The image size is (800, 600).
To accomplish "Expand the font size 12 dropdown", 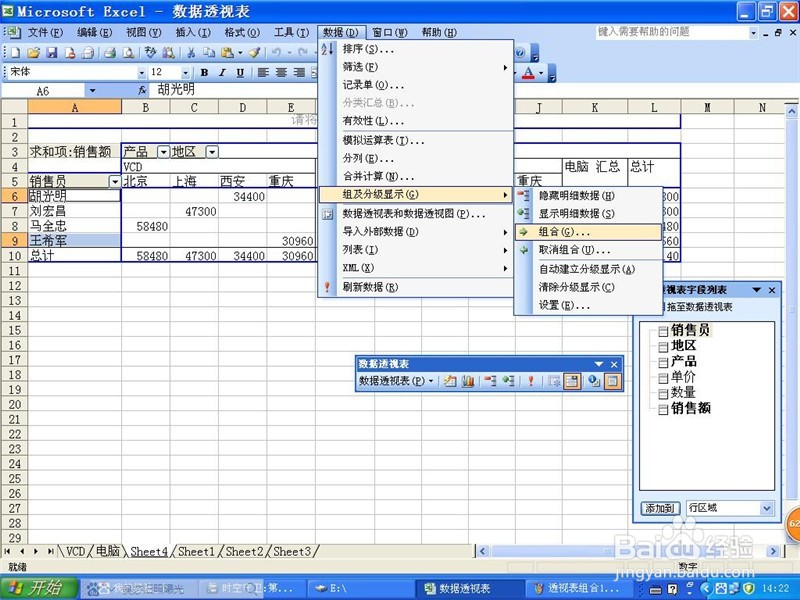I will (x=185, y=73).
